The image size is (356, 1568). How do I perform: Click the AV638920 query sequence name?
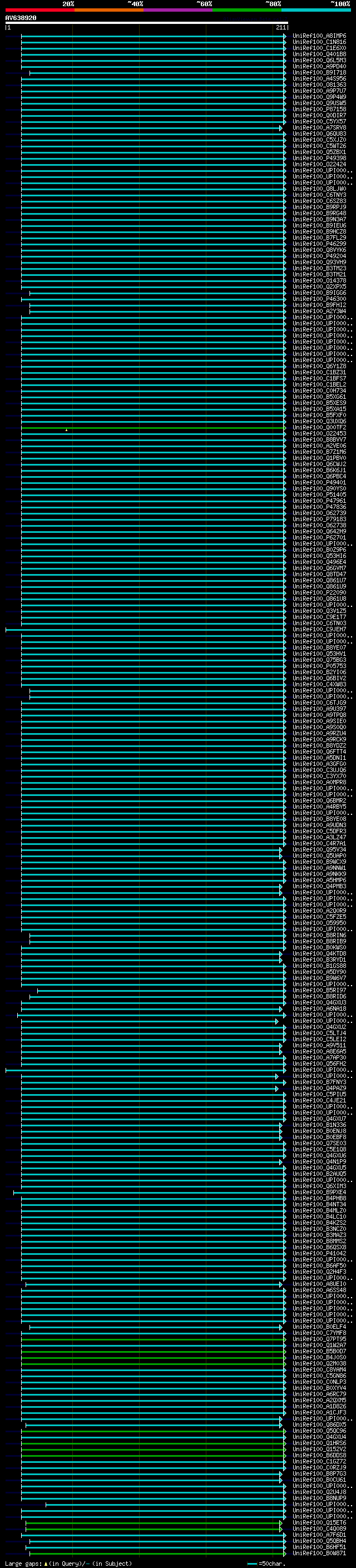pos(21,18)
